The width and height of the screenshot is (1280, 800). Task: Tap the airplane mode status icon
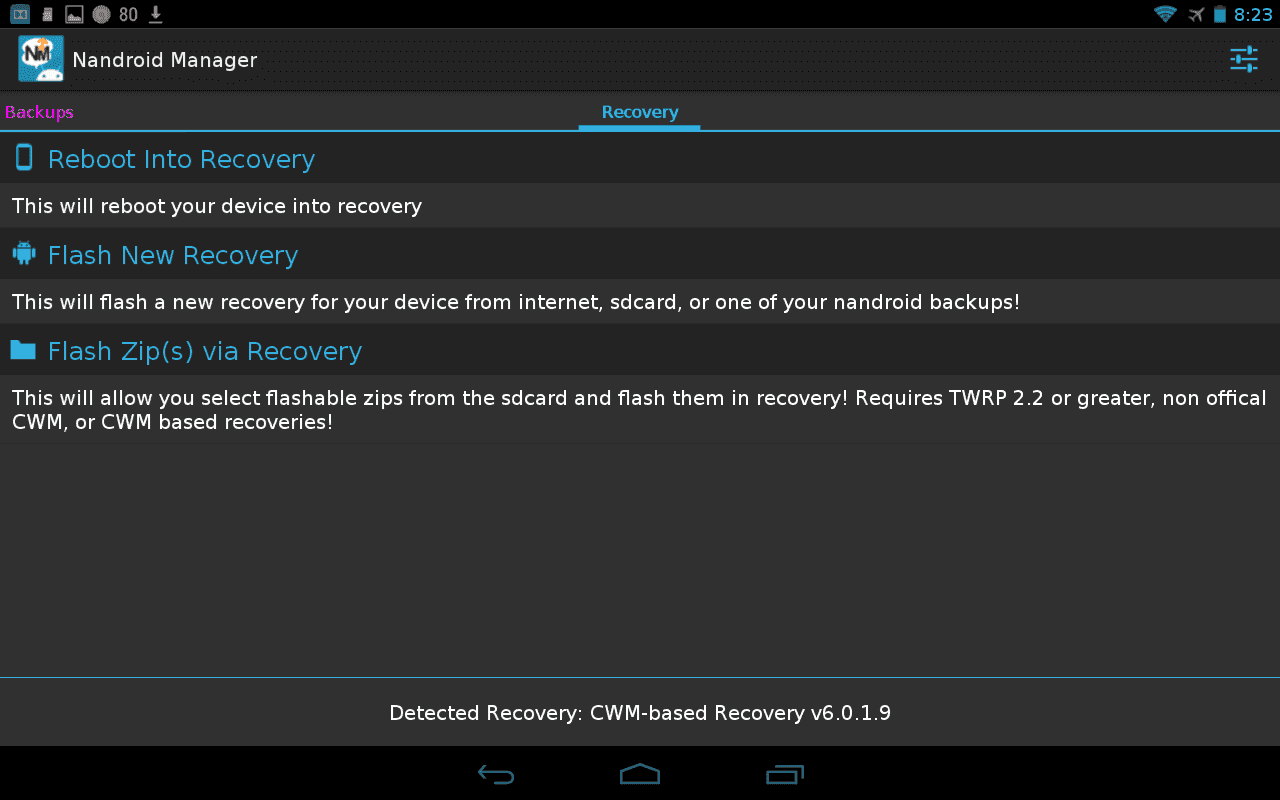1196,14
